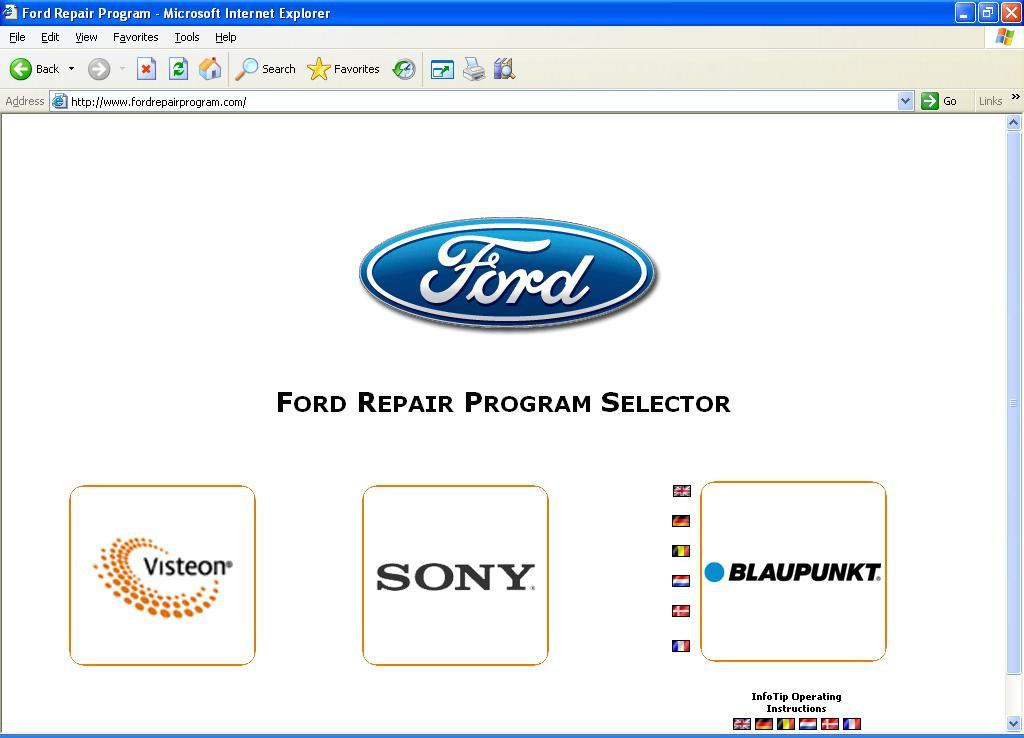Open InfoTip instructions Dutch flag
This screenshot has width=1024, height=738.
click(808, 724)
